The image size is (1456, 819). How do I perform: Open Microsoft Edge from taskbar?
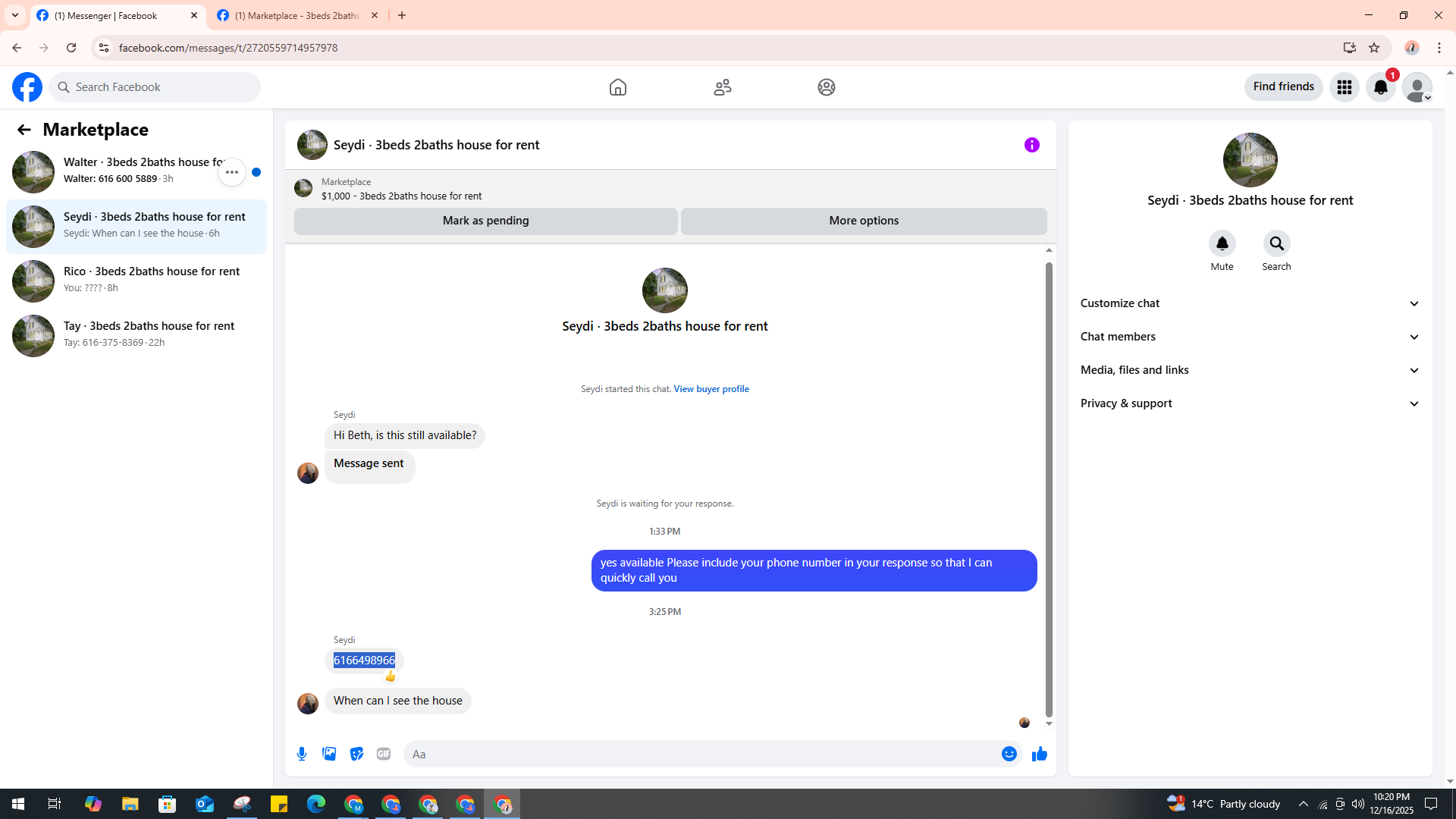coord(316,804)
